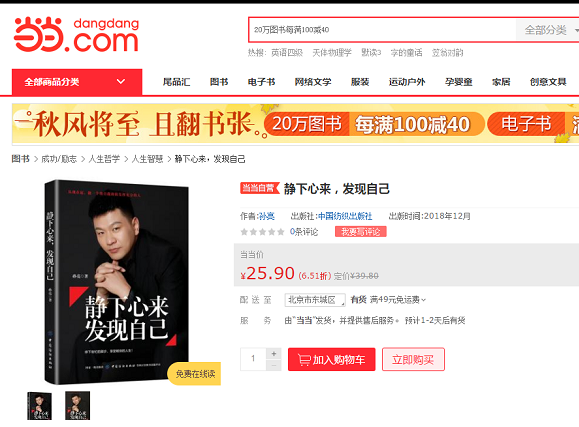Viewport: 579px width, 427px height.
Task: Expand the 全部商品分类 category menu
Action: (77, 82)
